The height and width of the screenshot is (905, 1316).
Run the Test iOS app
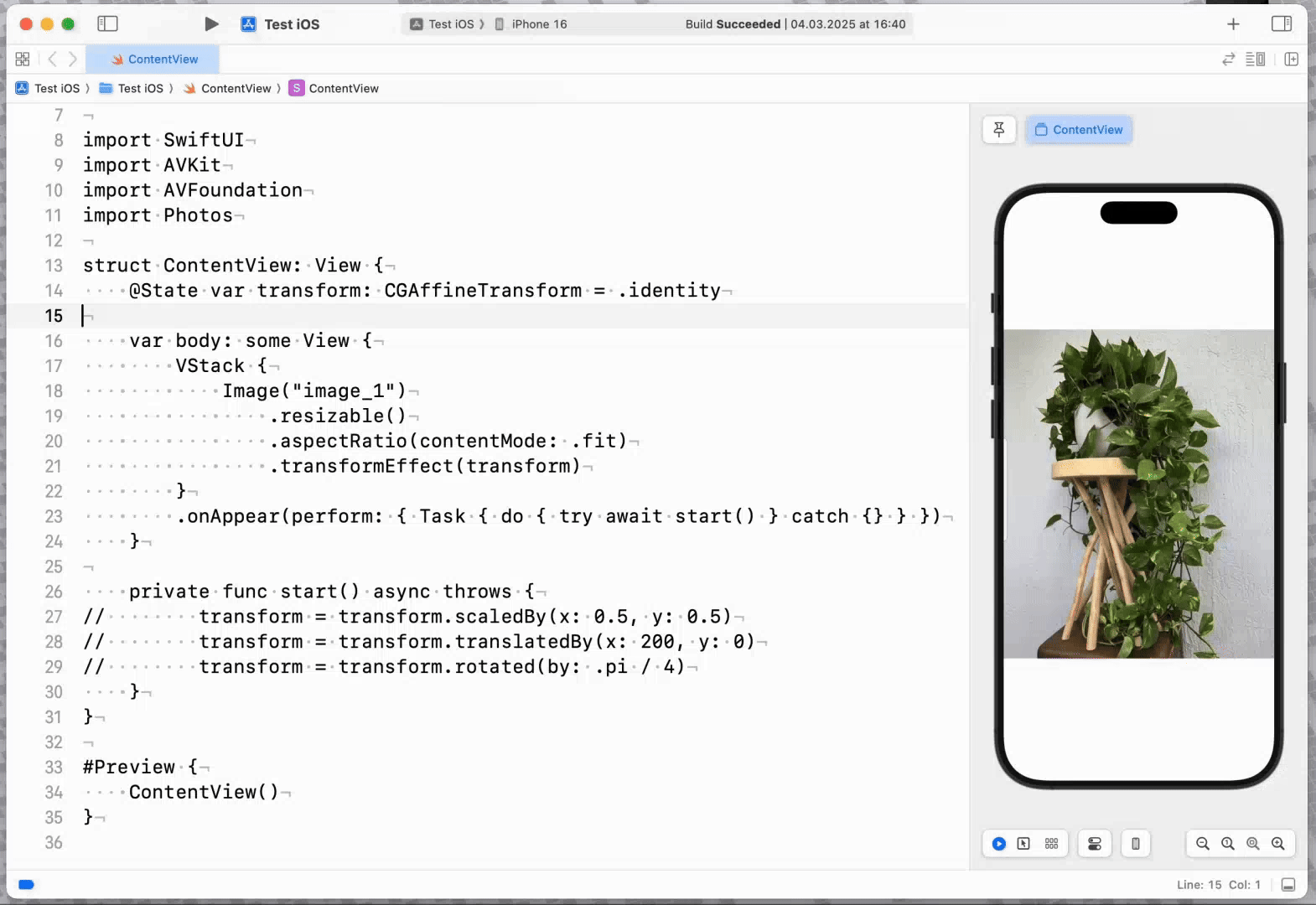(211, 24)
